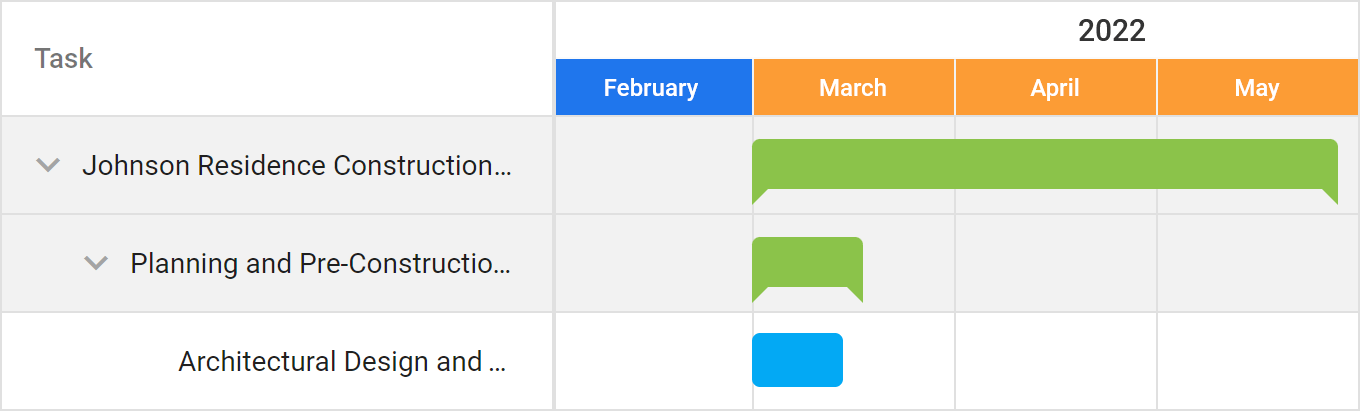Image resolution: width=1360 pixels, height=412 pixels.
Task: Select the Johnson Residence green summary bar
Action: (1044, 165)
